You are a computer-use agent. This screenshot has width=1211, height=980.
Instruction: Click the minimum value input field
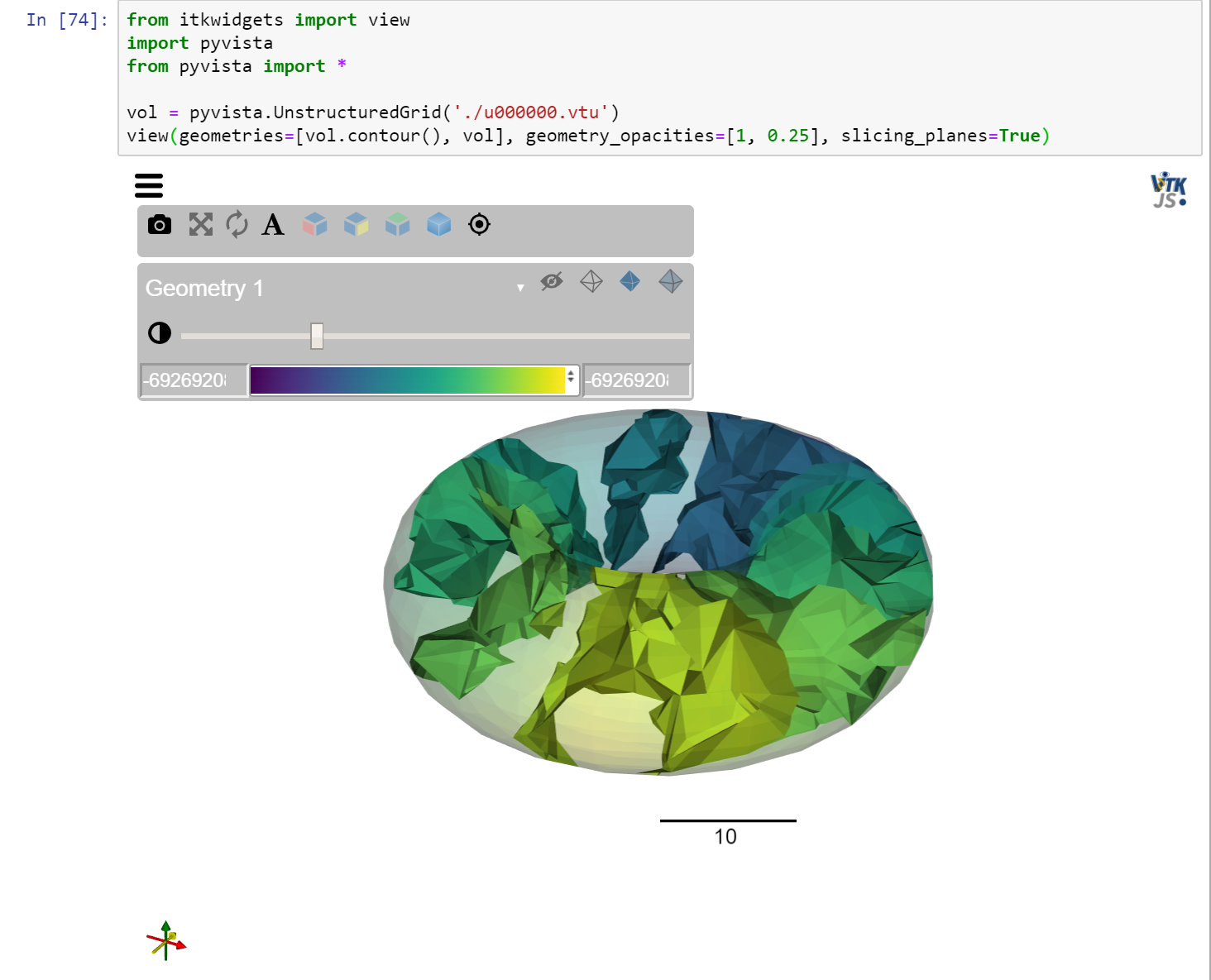193,380
